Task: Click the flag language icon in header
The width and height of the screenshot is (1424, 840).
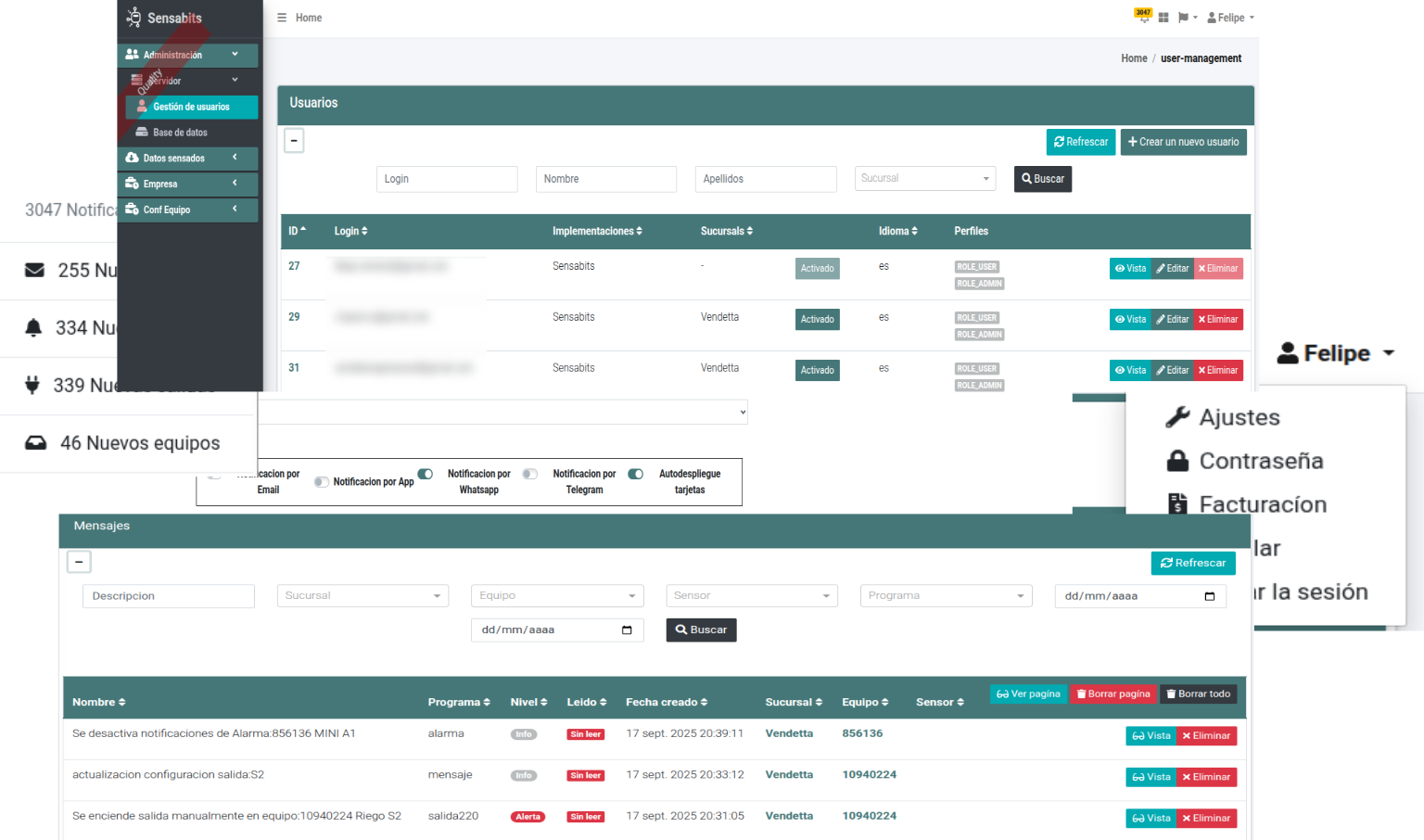Action: 1183,18
